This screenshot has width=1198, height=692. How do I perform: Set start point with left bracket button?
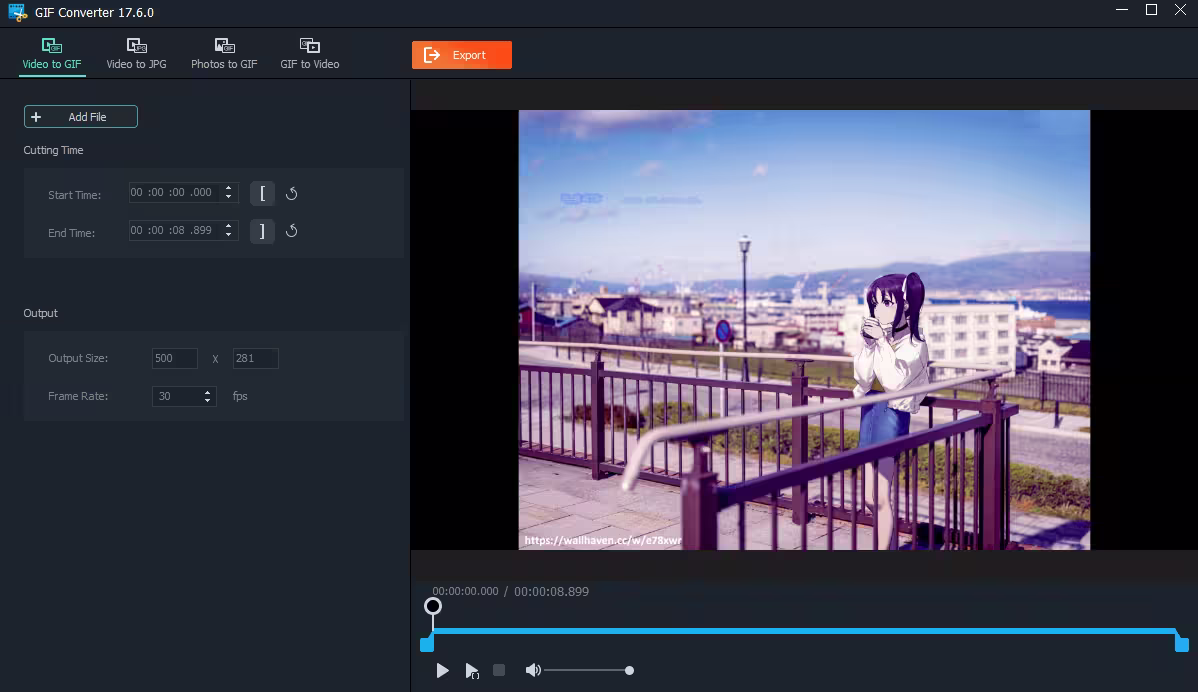click(x=262, y=194)
